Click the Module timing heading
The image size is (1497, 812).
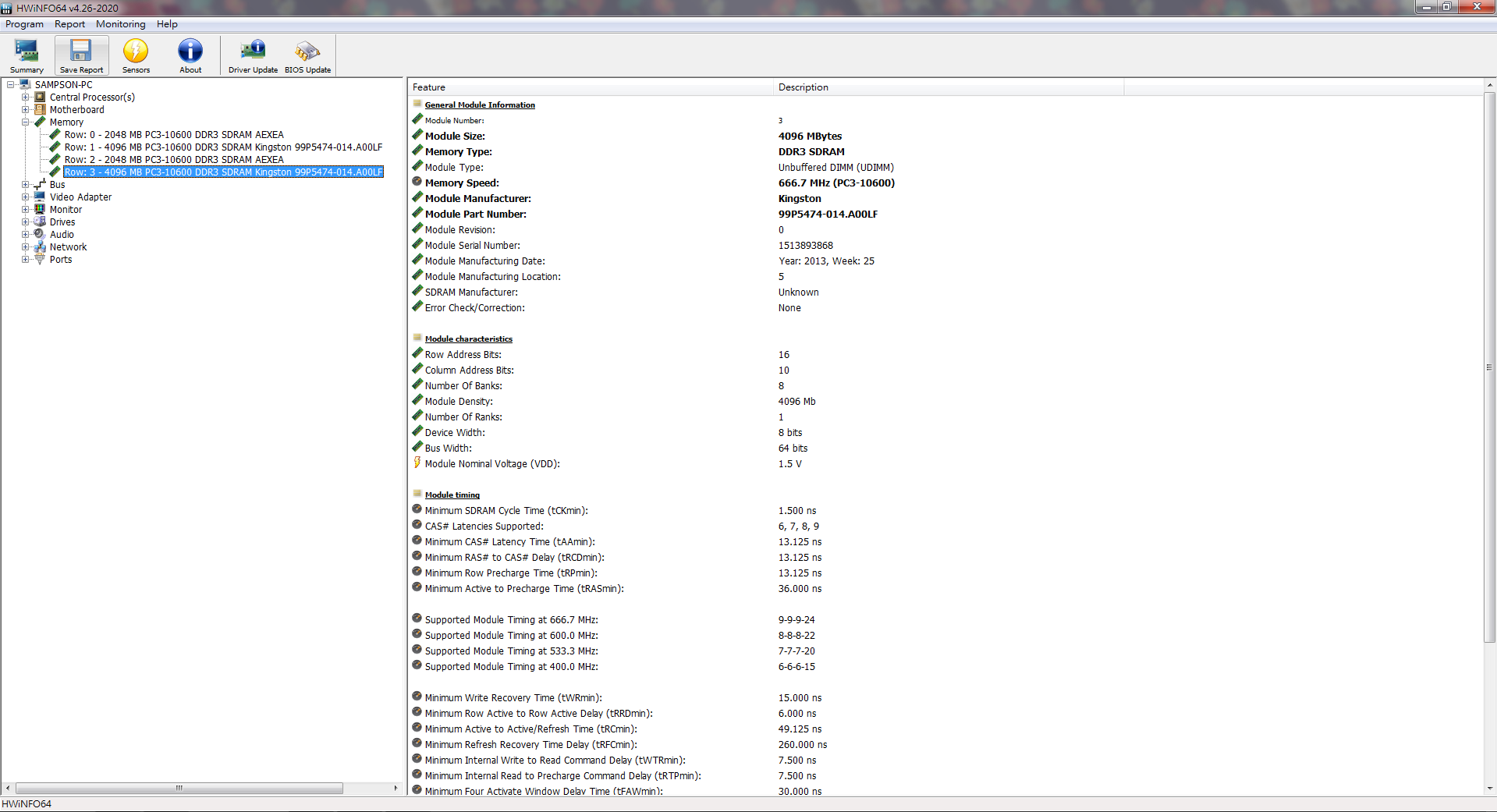click(x=452, y=495)
